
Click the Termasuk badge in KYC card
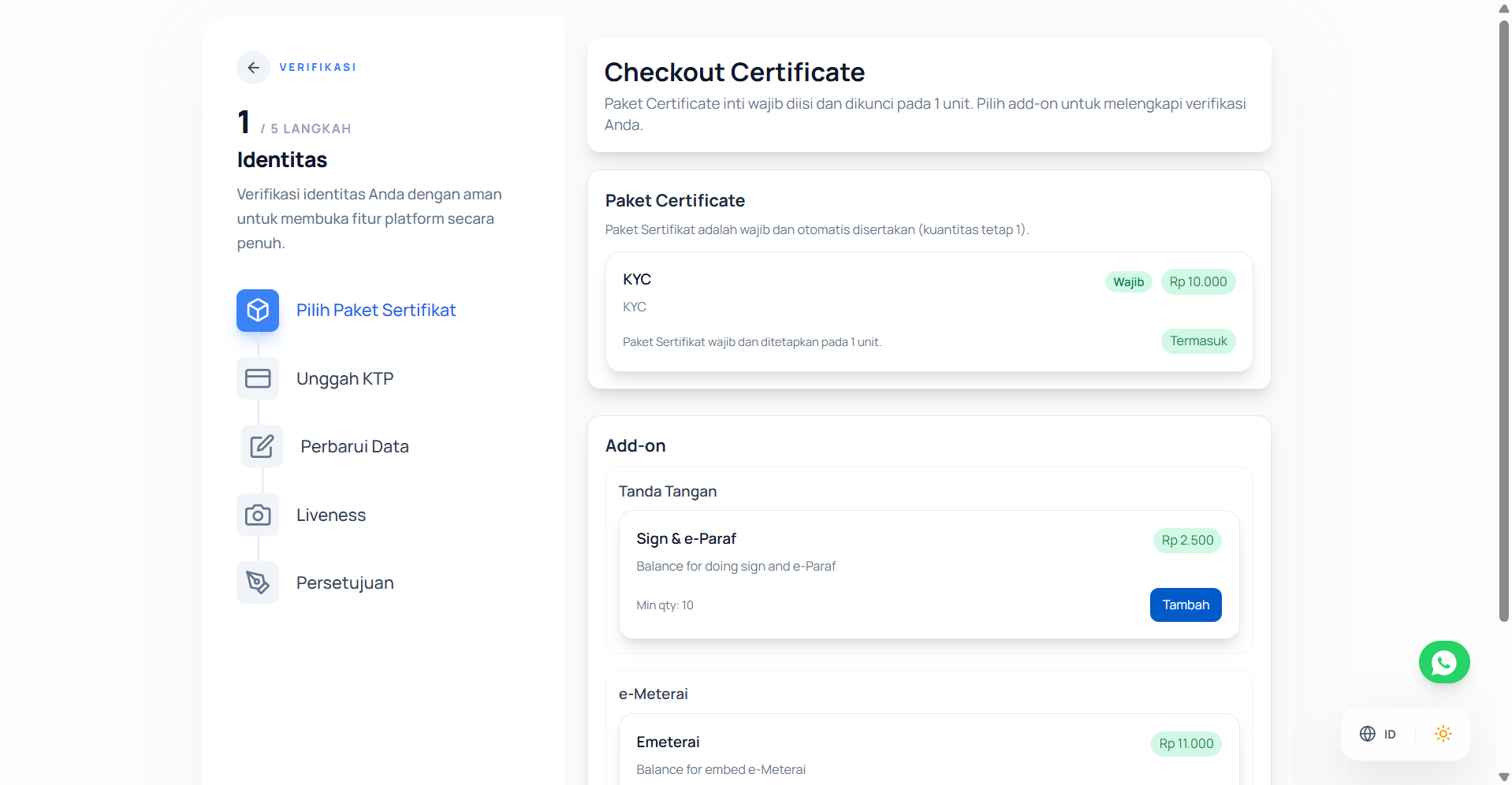pyautogui.click(x=1198, y=341)
